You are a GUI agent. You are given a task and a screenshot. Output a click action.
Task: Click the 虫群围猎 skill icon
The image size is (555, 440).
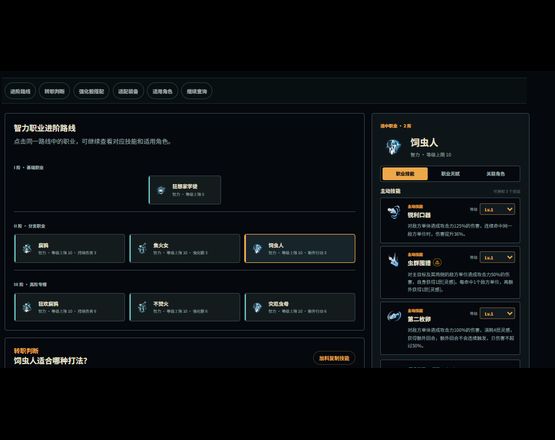394,261
